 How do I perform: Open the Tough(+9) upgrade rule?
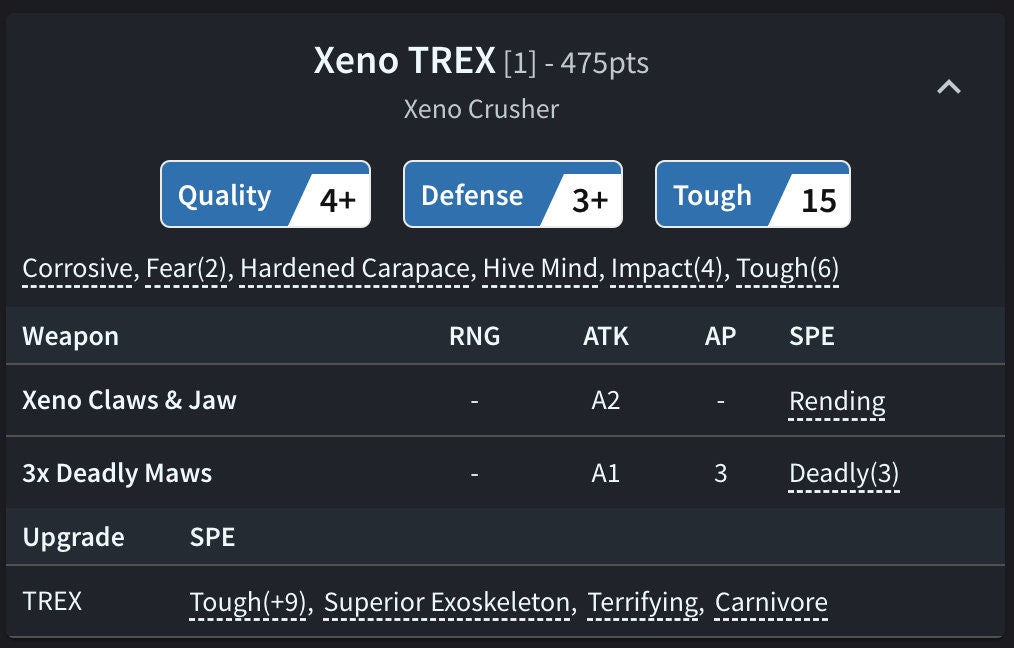pos(247,602)
